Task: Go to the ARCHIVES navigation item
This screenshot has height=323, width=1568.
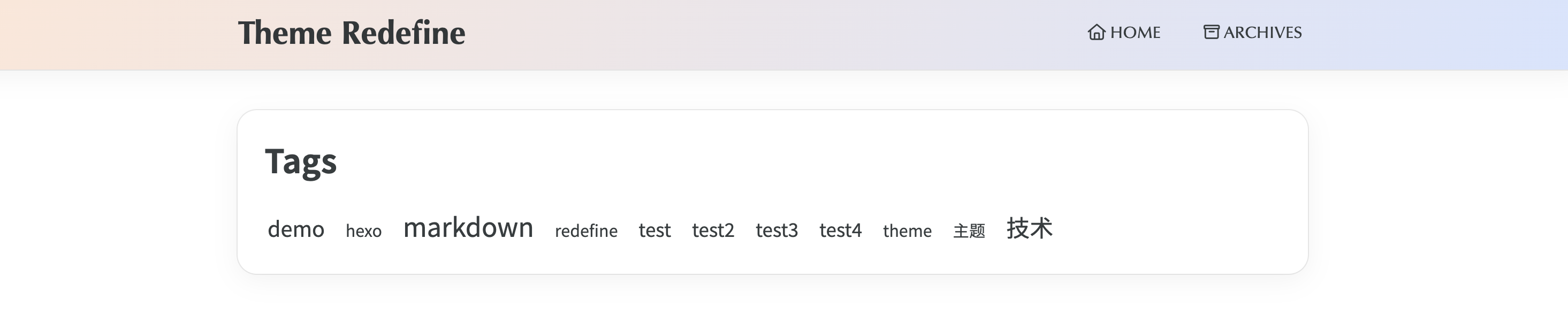Action: tap(1262, 32)
